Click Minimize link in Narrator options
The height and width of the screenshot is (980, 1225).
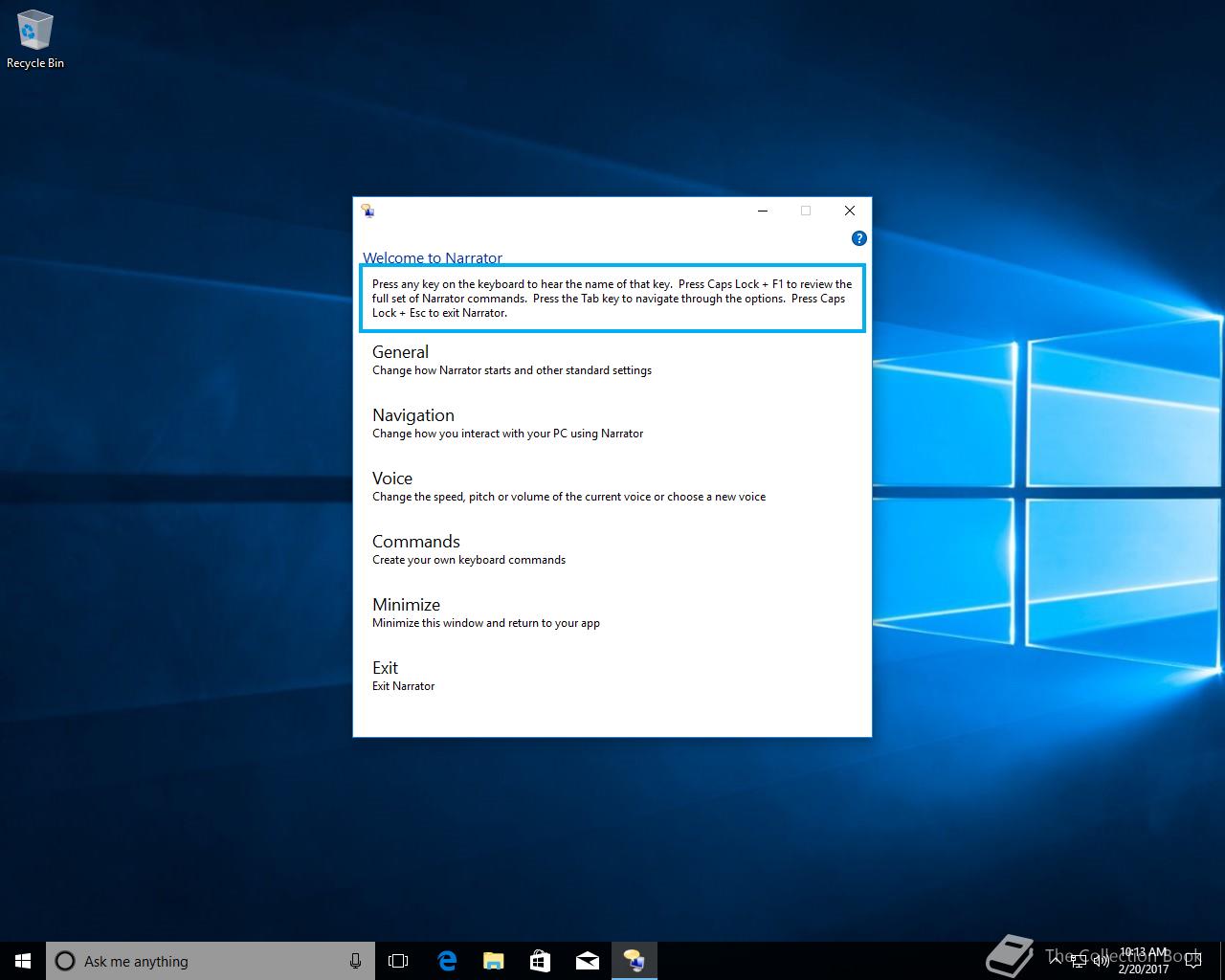click(406, 605)
